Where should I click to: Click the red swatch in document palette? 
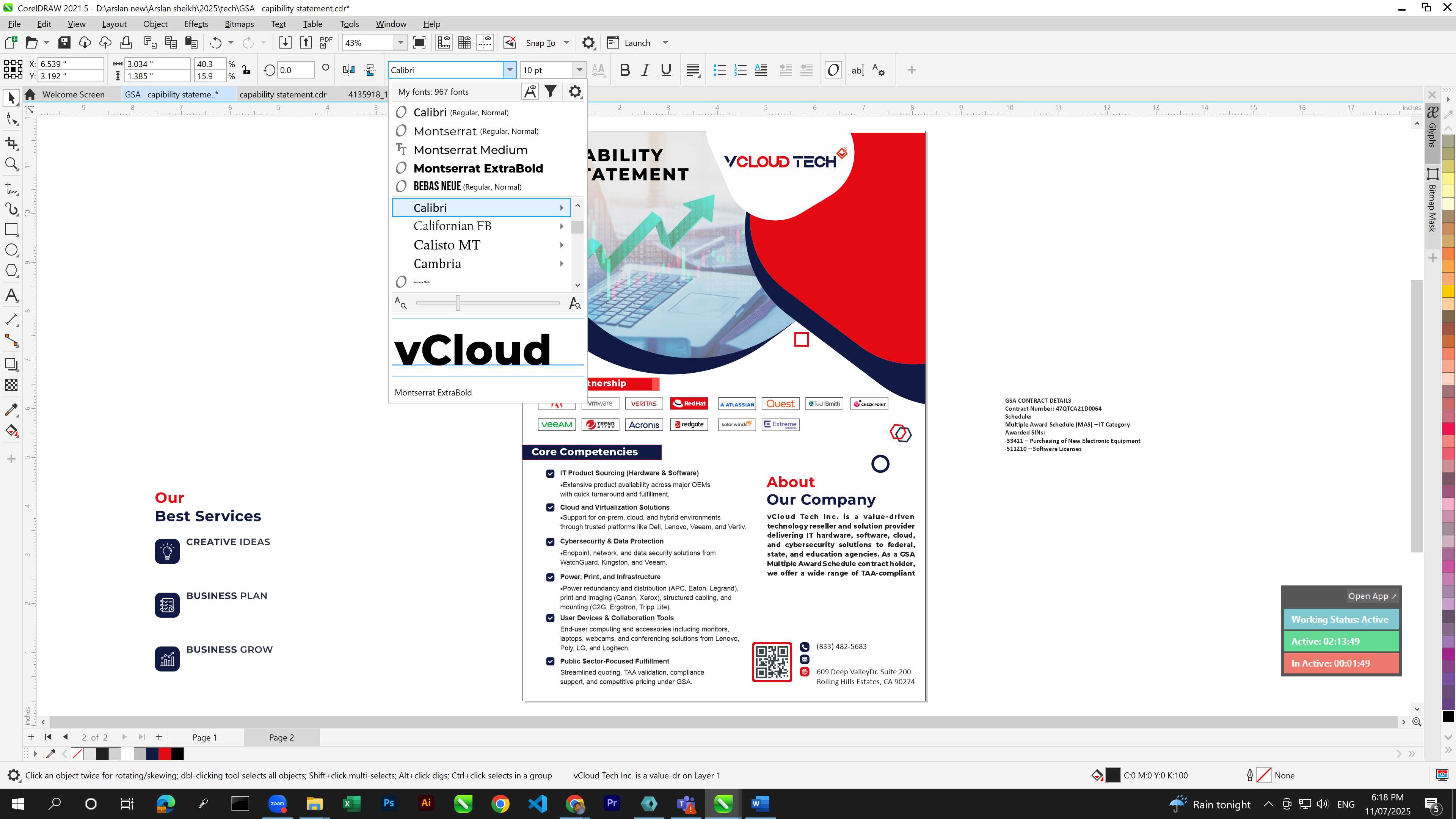(165, 753)
